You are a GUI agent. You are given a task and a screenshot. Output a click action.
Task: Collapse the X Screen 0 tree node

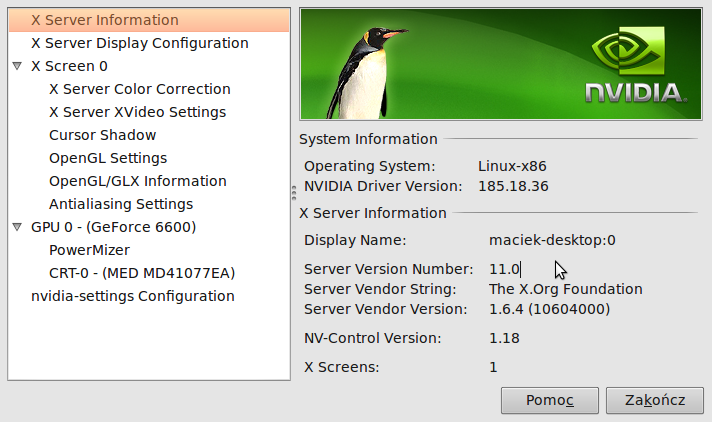[x=17, y=66]
